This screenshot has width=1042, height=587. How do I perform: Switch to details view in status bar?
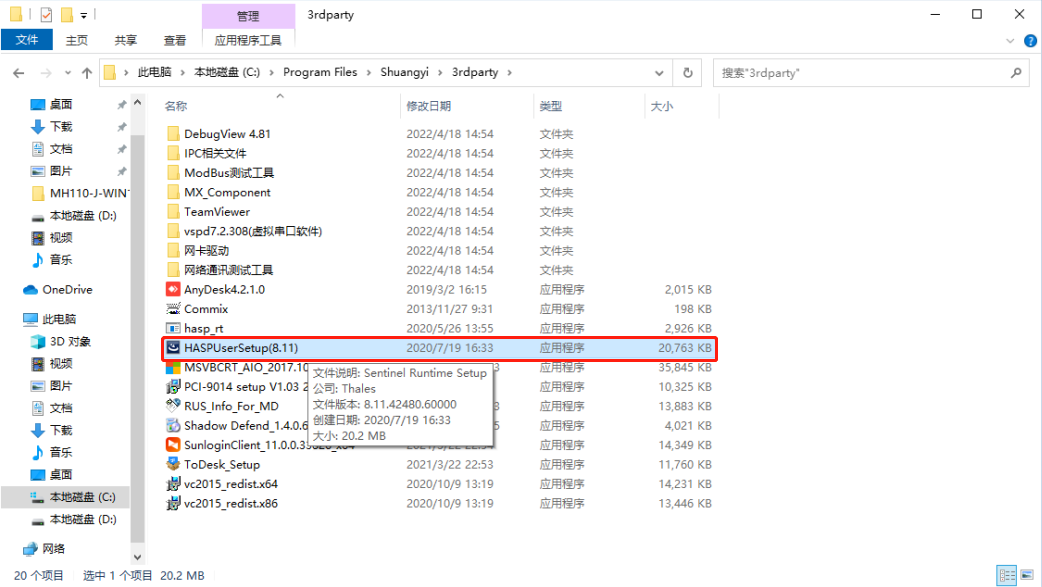click(1008, 575)
